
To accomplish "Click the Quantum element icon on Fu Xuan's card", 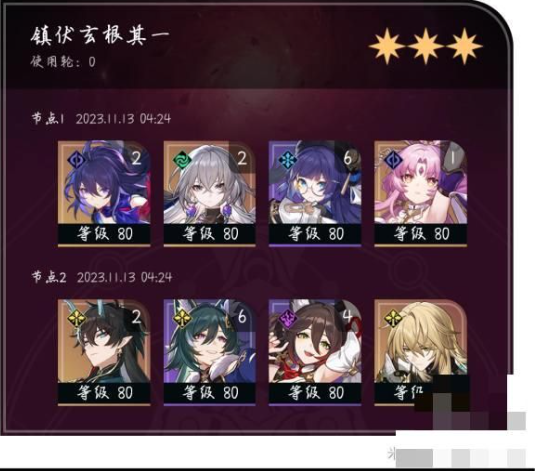I will (391, 159).
